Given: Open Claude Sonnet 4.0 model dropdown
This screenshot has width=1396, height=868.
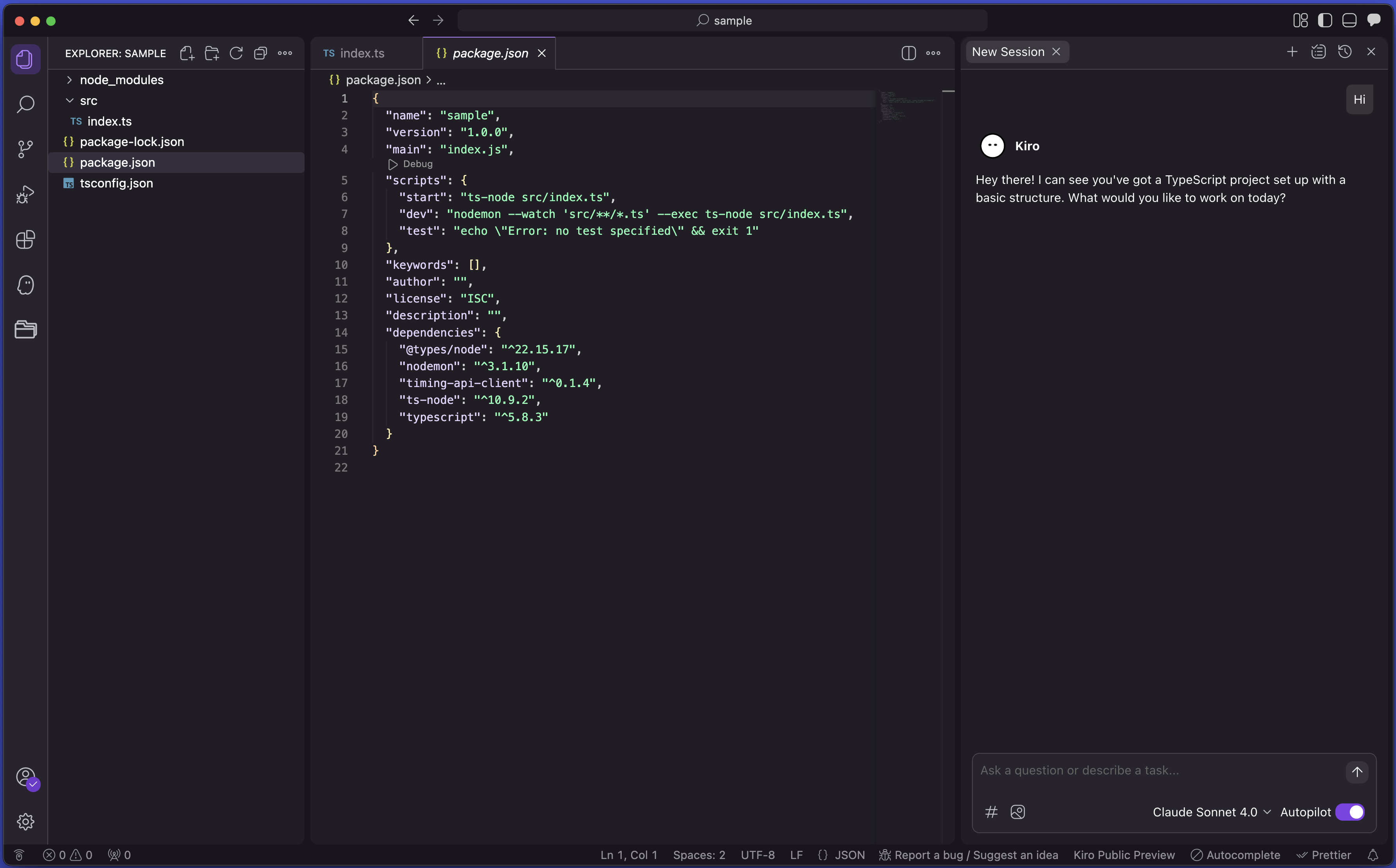Looking at the screenshot, I should pos(1211,812).
